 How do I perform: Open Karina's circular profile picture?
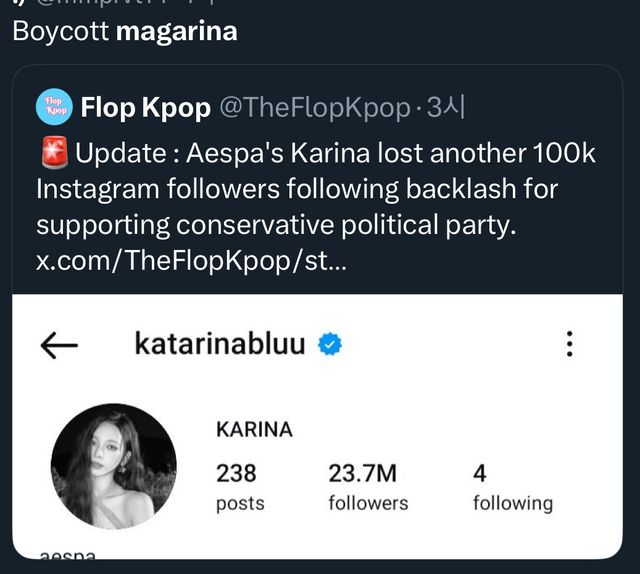point(113,466)
